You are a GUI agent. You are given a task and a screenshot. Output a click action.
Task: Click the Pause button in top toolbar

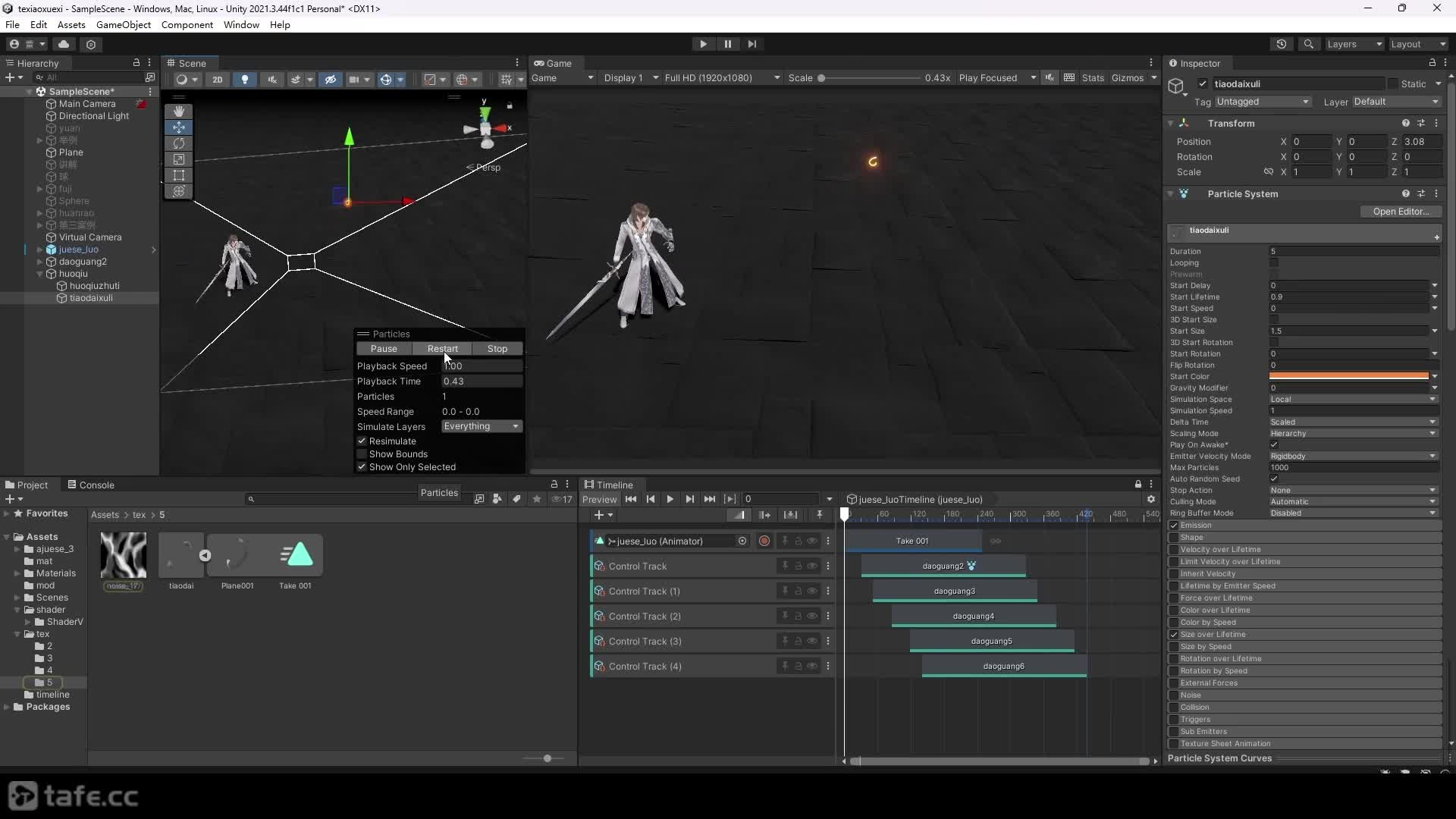click(x=728, y=44)
